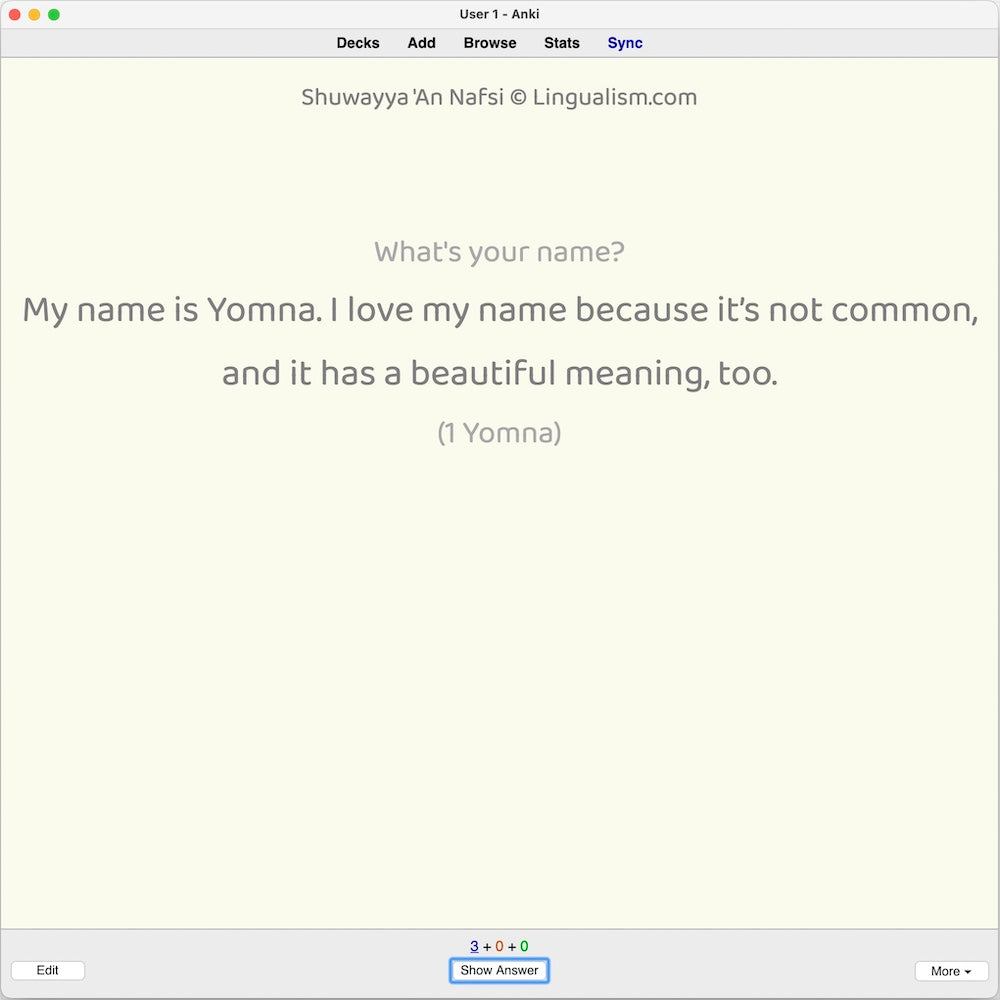Select the answer sentence about Yomna's name
This screenshot has width=1000, height=1000.
tap(500, 310)
